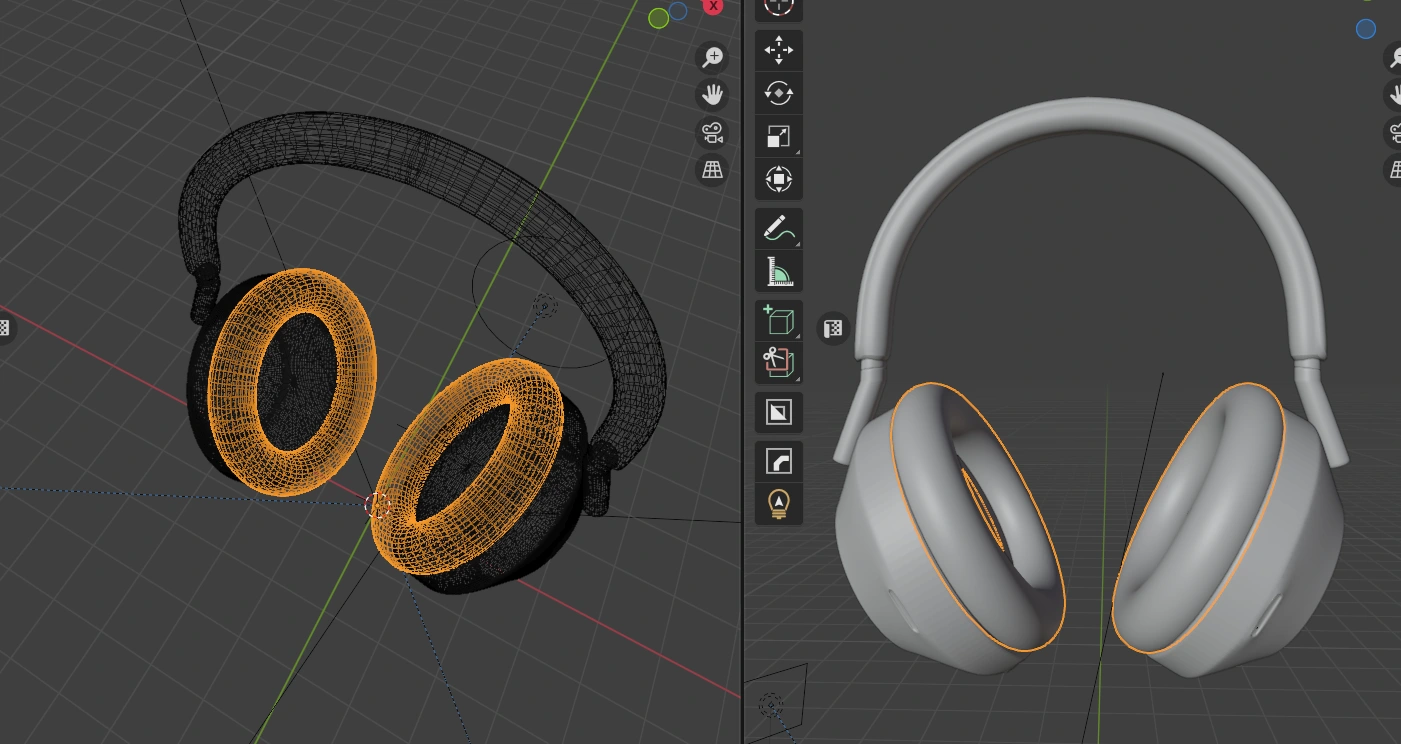The height and width of the screenshot is (744, 1401).
Task: Select the Move tool in the toolbar
Action: point(778,50)
